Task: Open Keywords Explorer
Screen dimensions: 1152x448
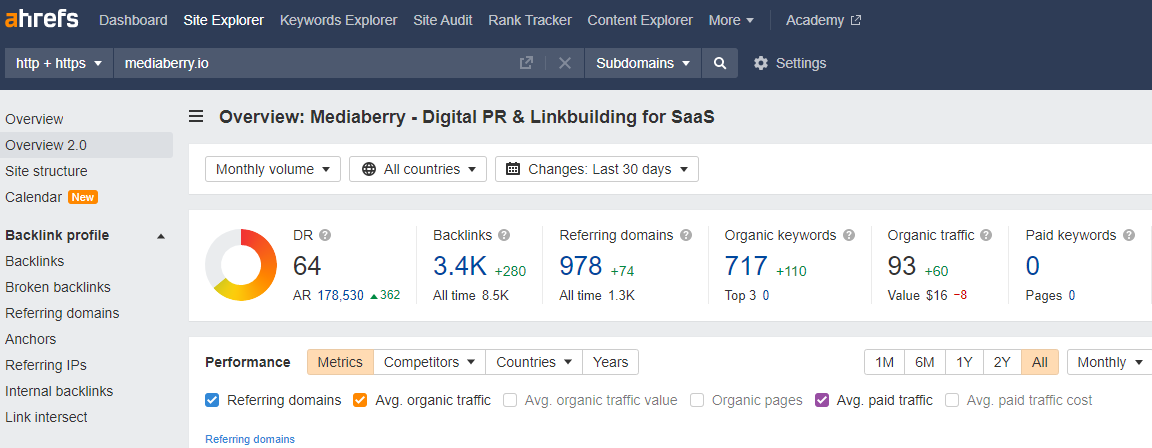Action: coord(339,20)
